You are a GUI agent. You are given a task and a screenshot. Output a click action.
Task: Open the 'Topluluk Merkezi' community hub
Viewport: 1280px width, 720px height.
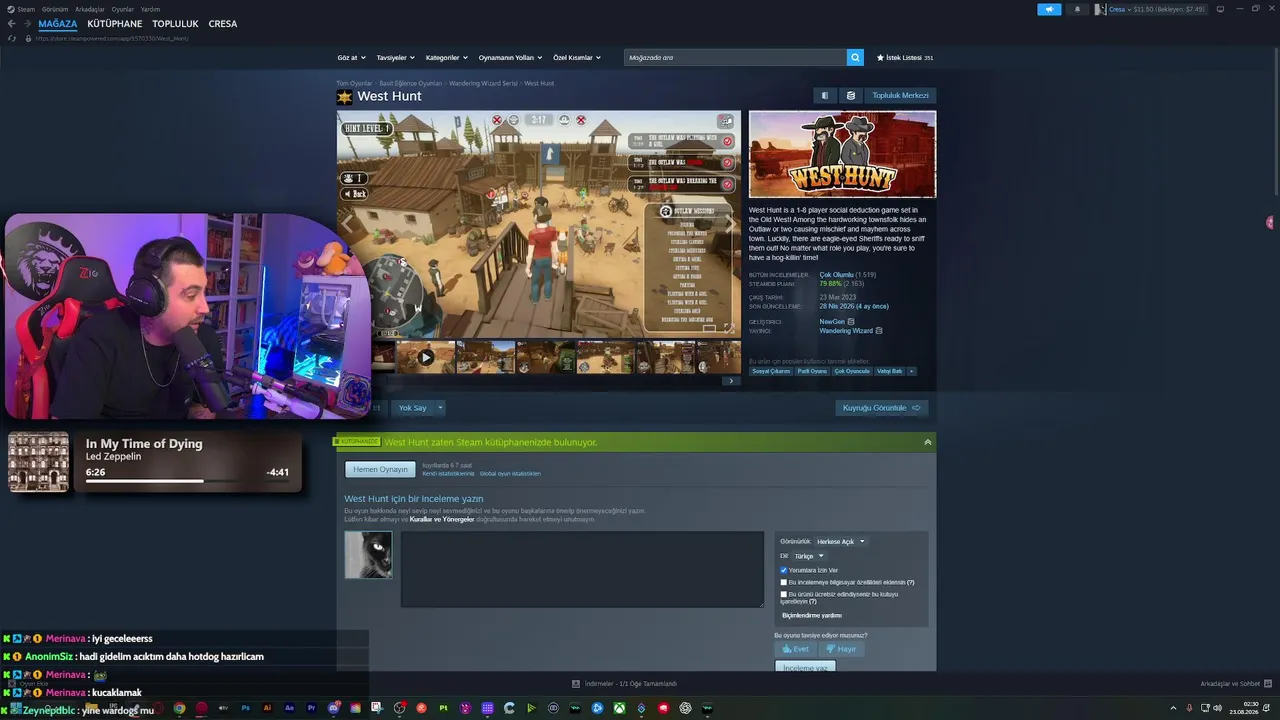pos(901,95)
